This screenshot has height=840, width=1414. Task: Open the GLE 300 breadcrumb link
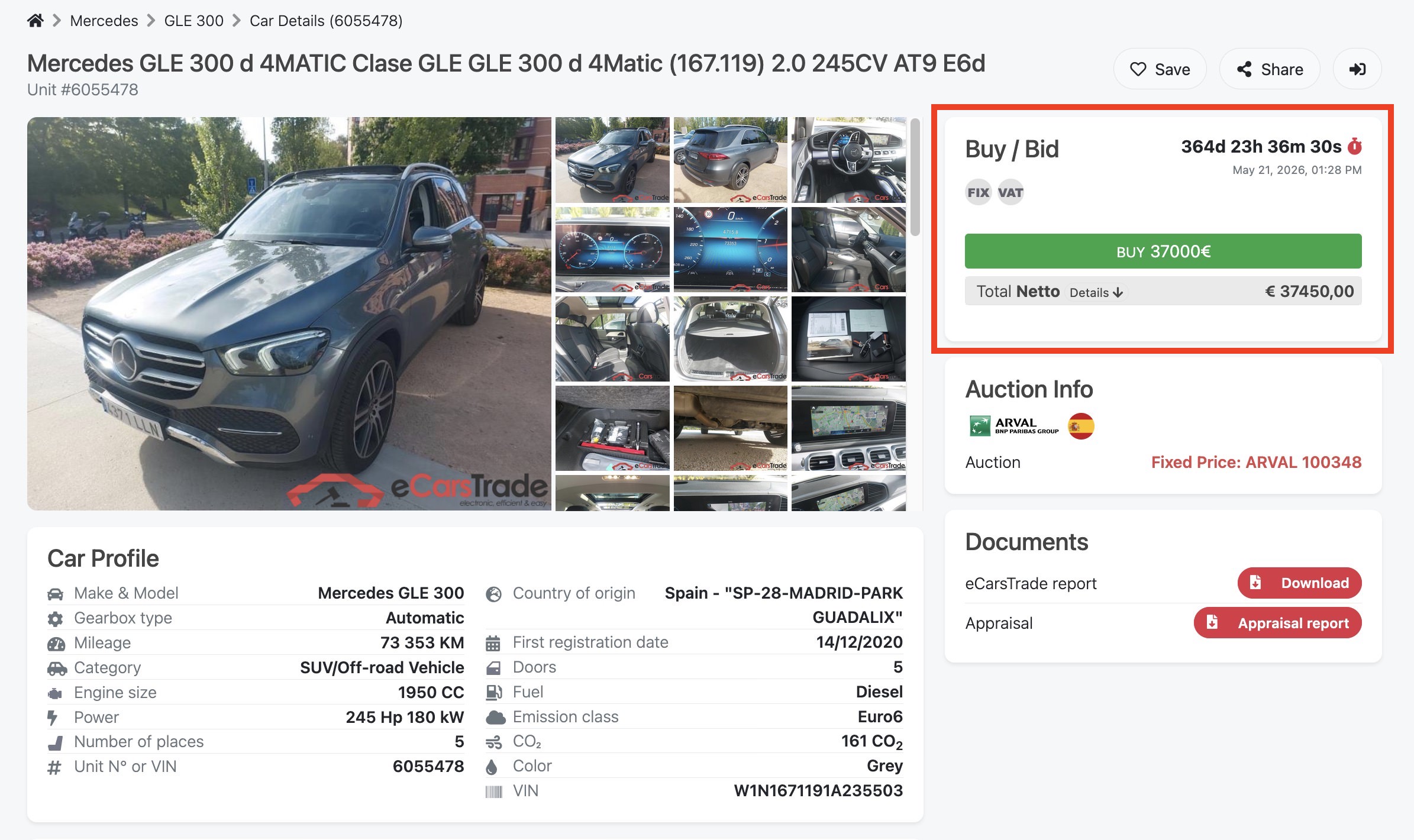pos(194,21)
